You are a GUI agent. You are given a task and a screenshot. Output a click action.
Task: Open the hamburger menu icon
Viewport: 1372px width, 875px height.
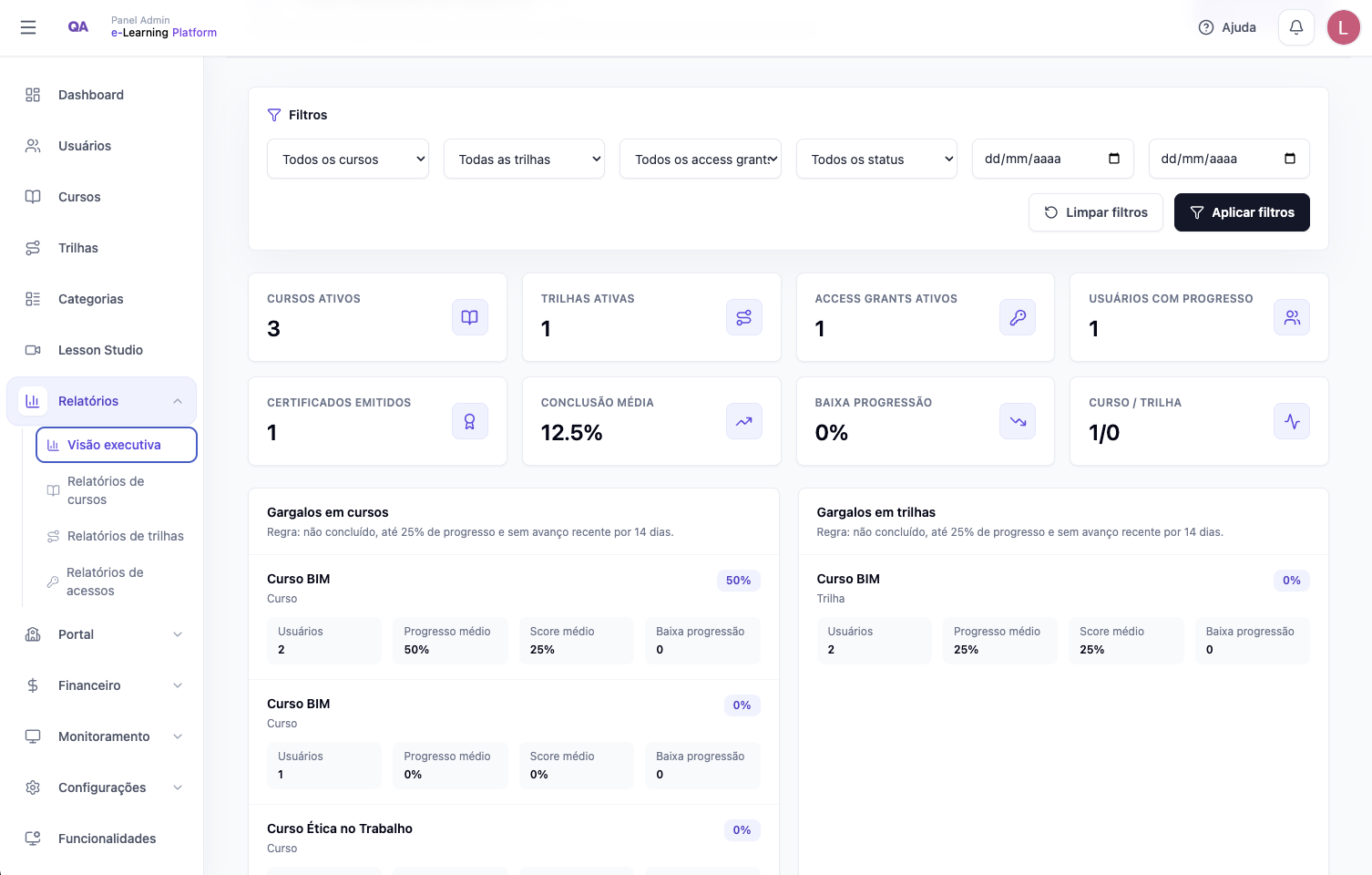coord(28,27)
